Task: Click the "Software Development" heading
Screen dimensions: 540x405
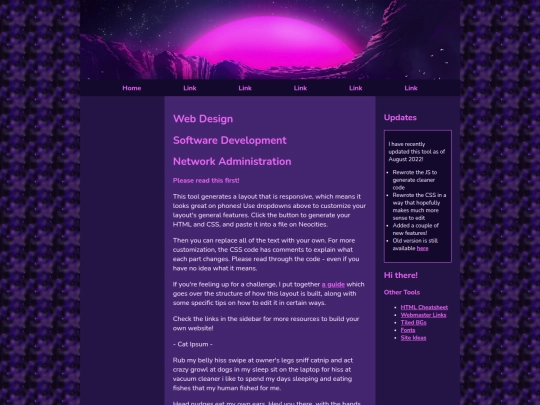Action: click(x=230, y=140)
